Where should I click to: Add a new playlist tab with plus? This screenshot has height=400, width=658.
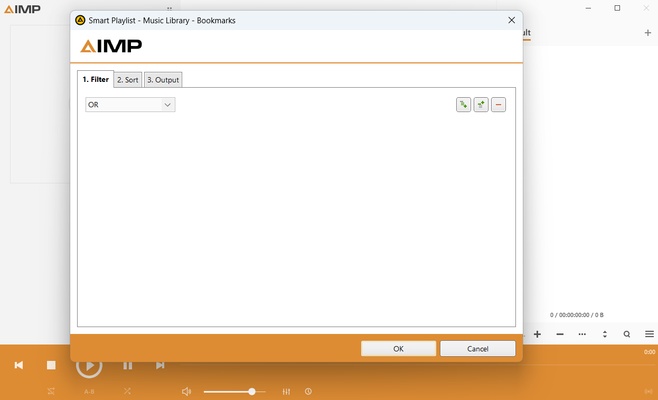click(648, 32)
